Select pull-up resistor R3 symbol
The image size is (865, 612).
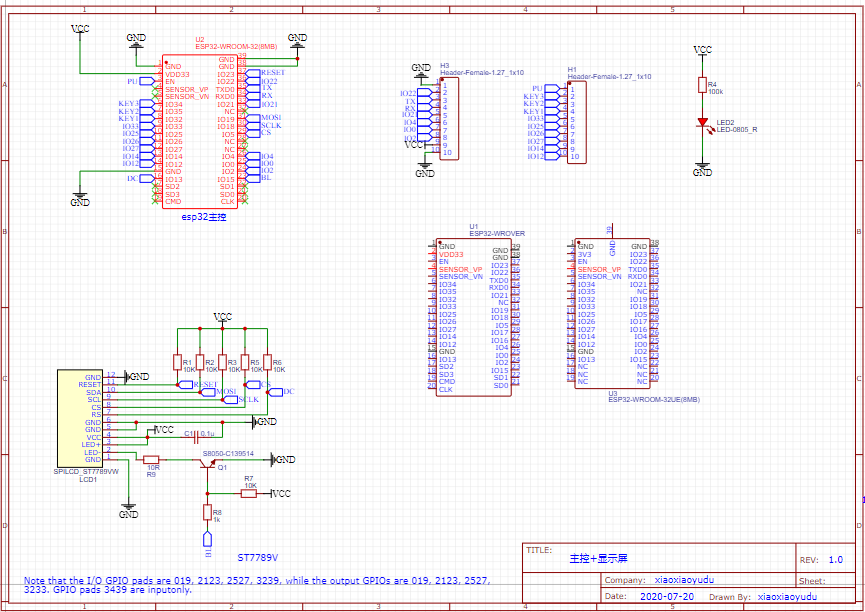[x=222, y=362]
